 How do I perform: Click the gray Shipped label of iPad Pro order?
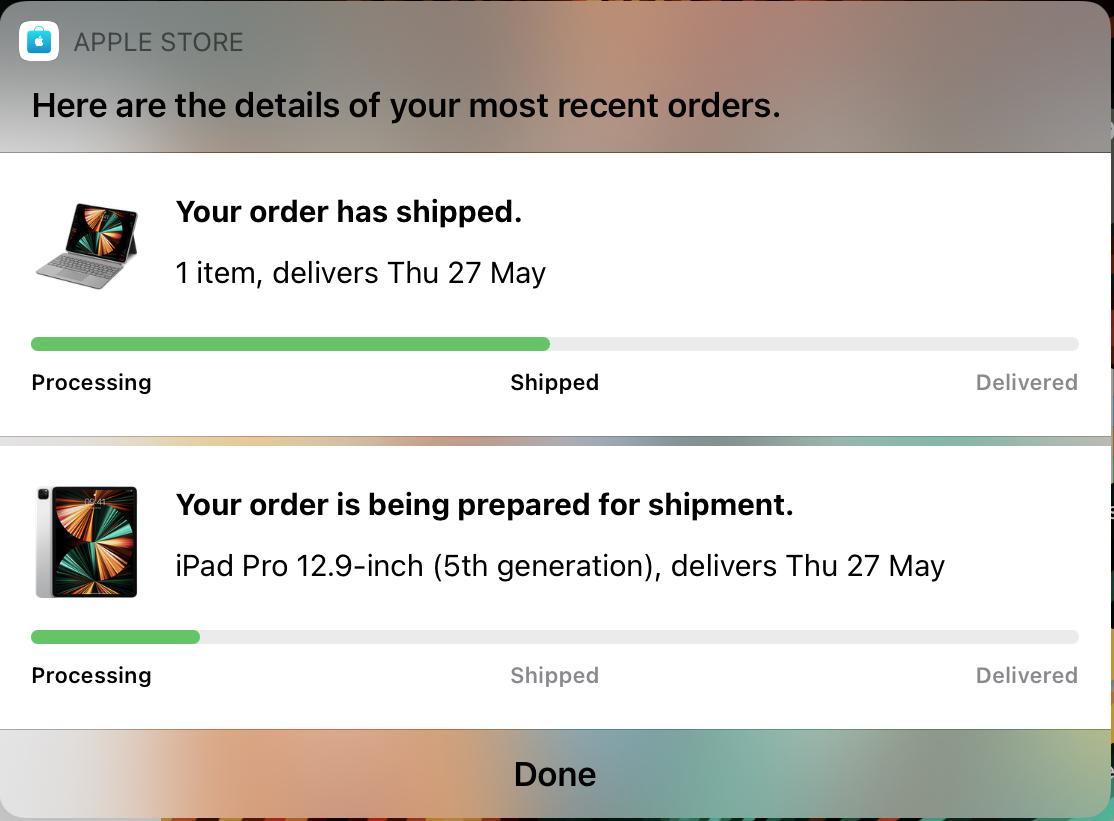(x=554, y=676)
